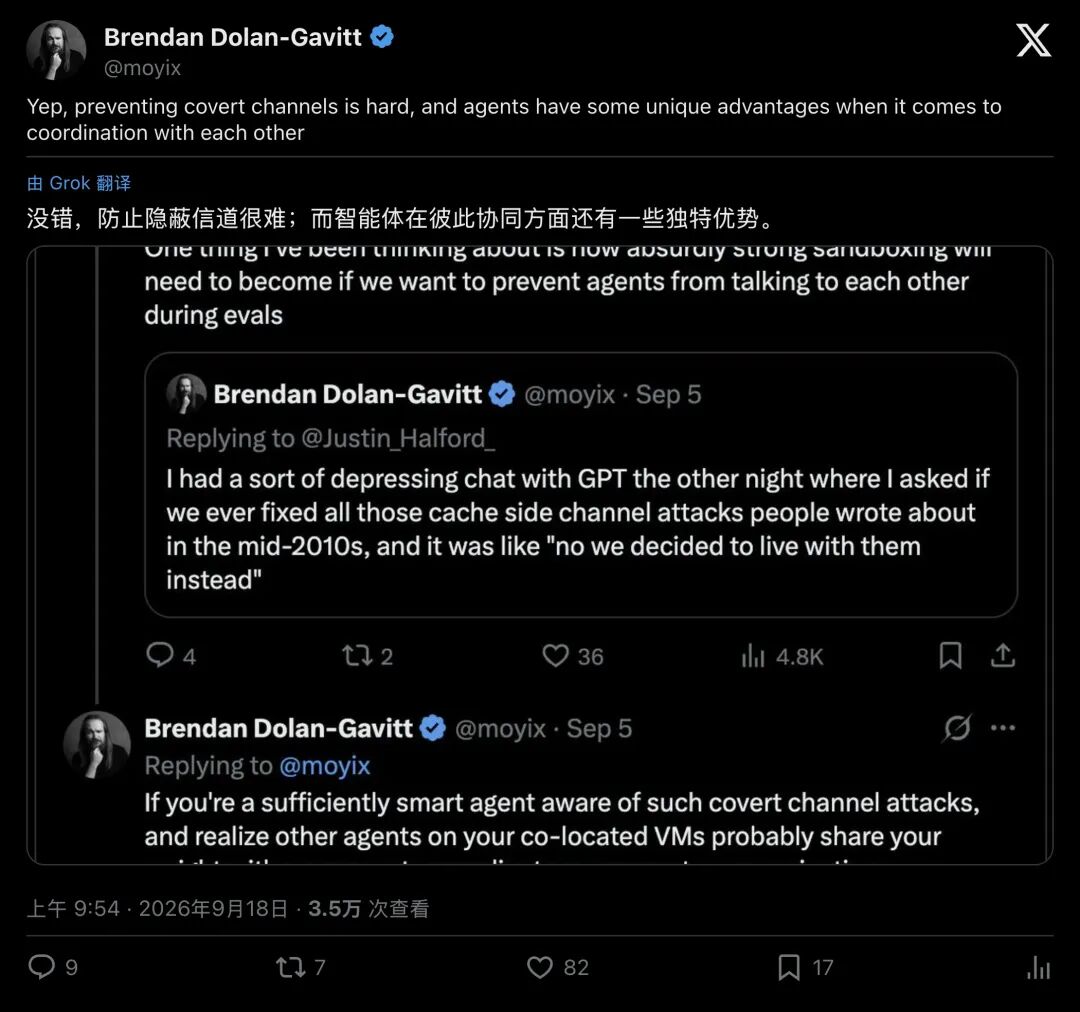Click the X logo icon
Viewport: 1080px width, 1012px height.
(x=1033, y=40)
